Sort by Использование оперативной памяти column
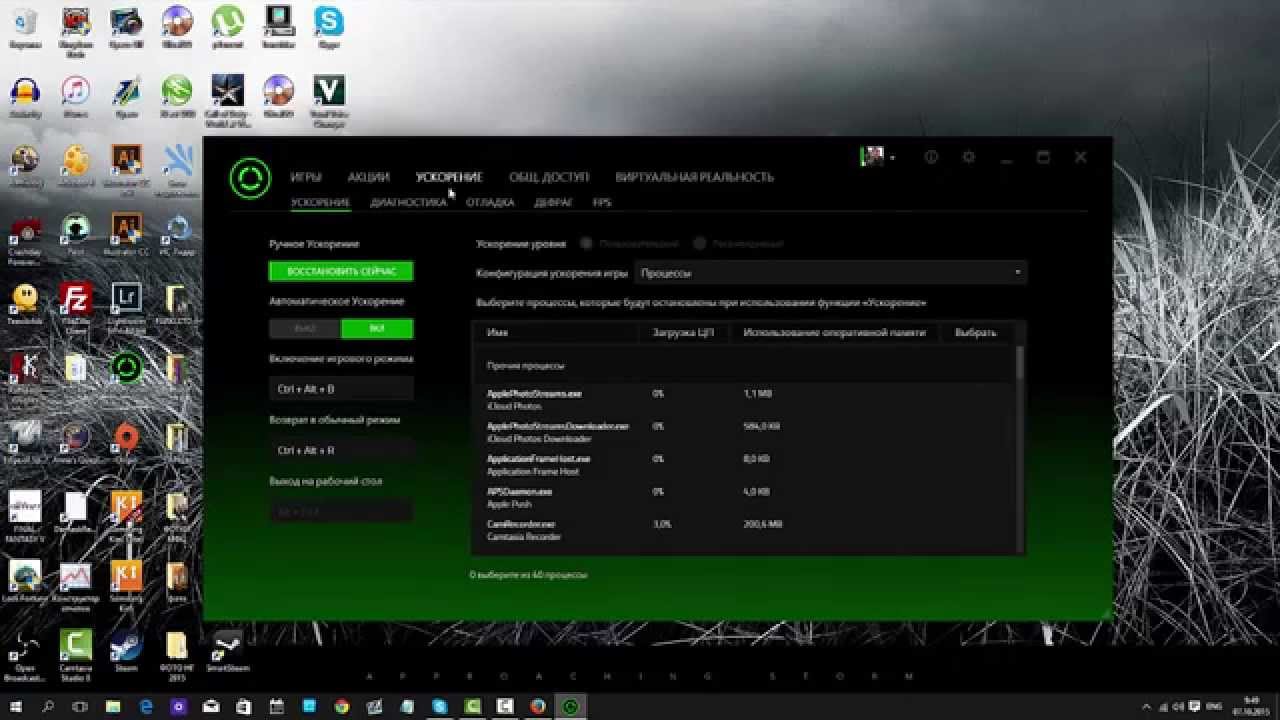 click(x=835, y=332)
